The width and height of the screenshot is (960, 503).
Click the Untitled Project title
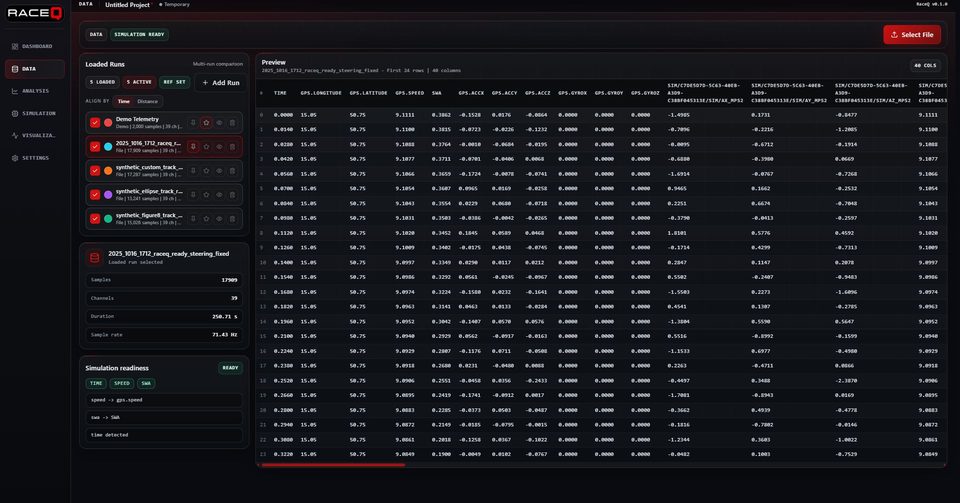click(127, 5)
